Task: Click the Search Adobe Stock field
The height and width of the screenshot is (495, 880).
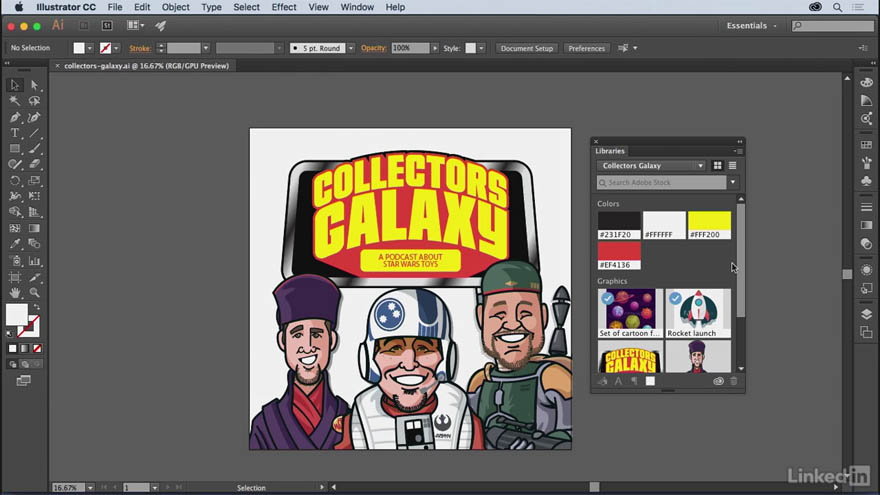Action: pyautogui.click(x=662, y=182)
